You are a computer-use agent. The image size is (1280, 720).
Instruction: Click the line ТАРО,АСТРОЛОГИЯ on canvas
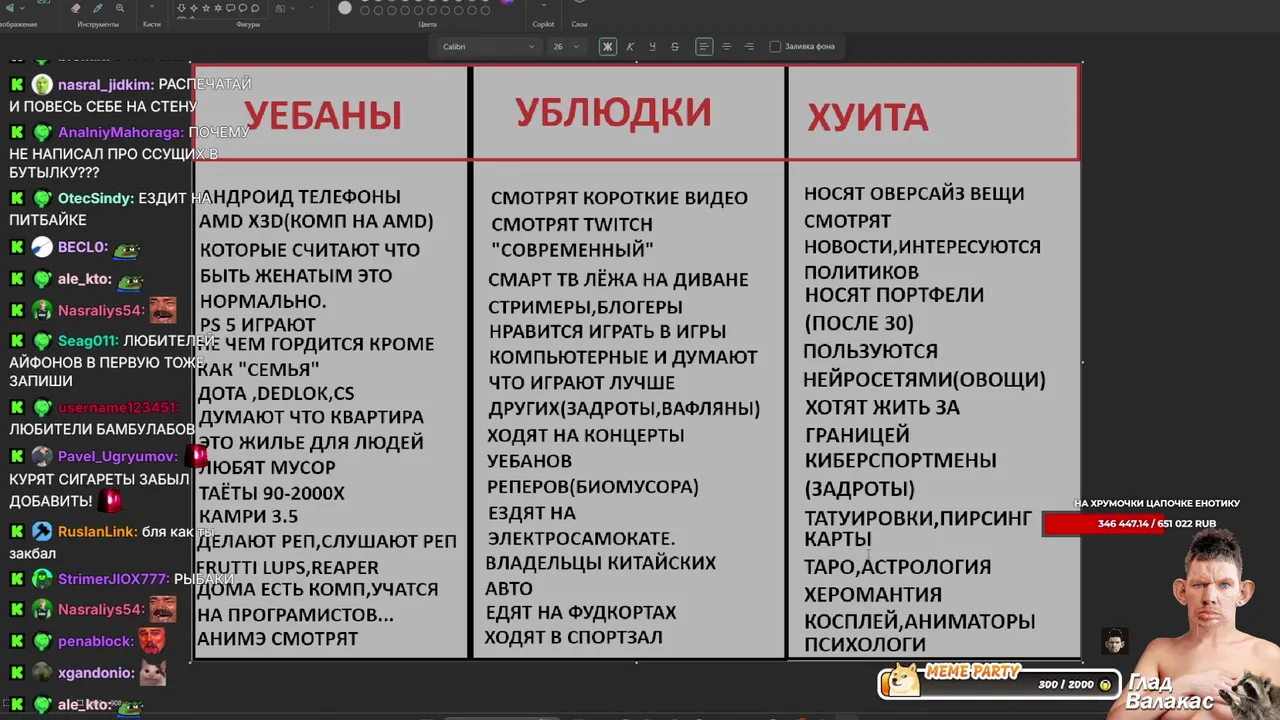[x=898, y=567]
